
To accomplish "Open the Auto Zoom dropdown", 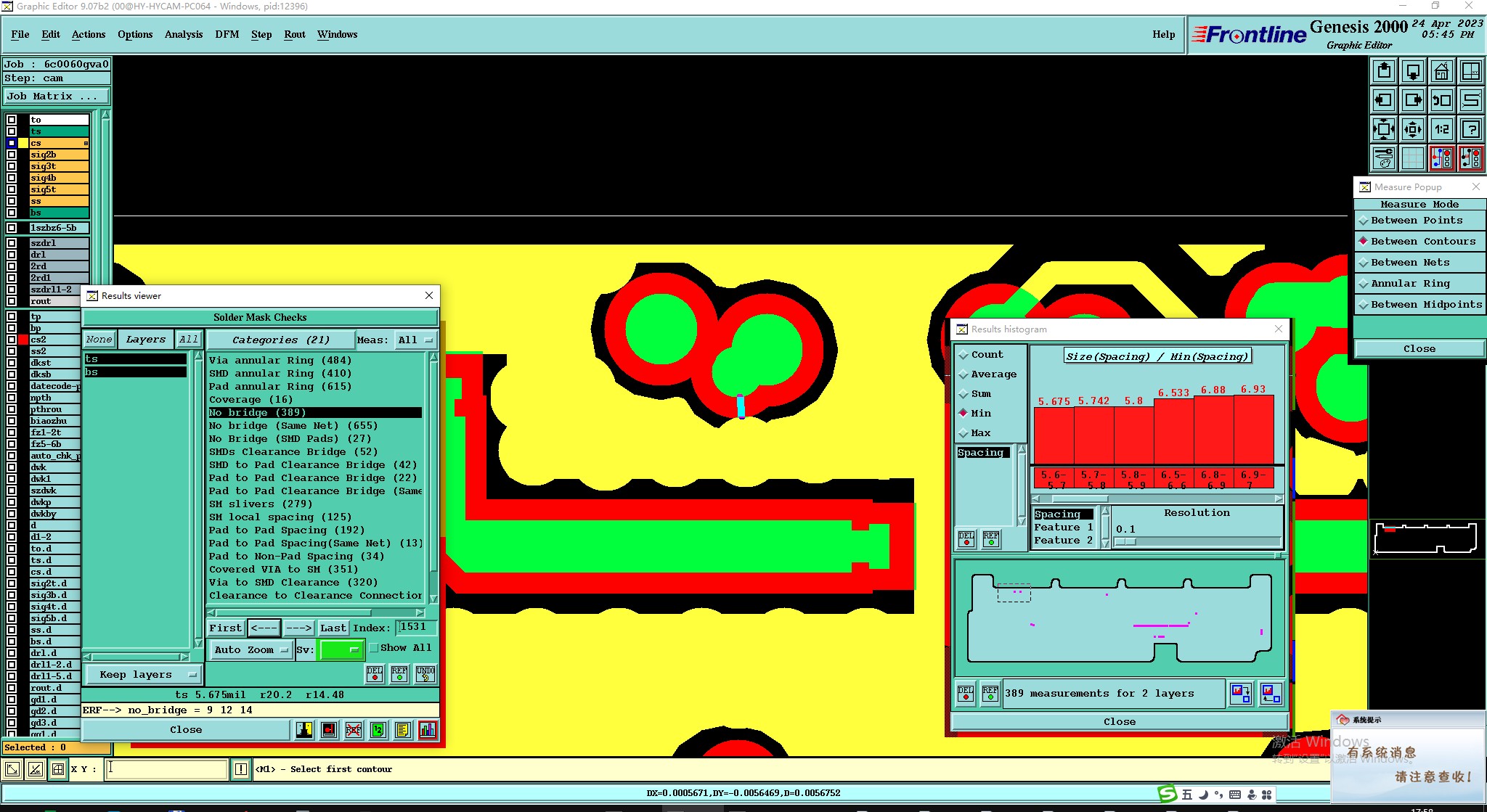I will pos(250,650).
